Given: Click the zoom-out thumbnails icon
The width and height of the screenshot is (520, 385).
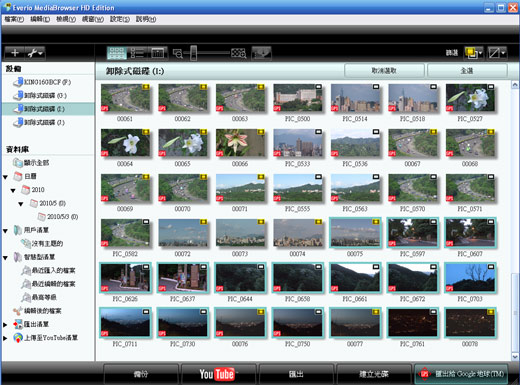Looking at the screenshot, I should point(178,53).
